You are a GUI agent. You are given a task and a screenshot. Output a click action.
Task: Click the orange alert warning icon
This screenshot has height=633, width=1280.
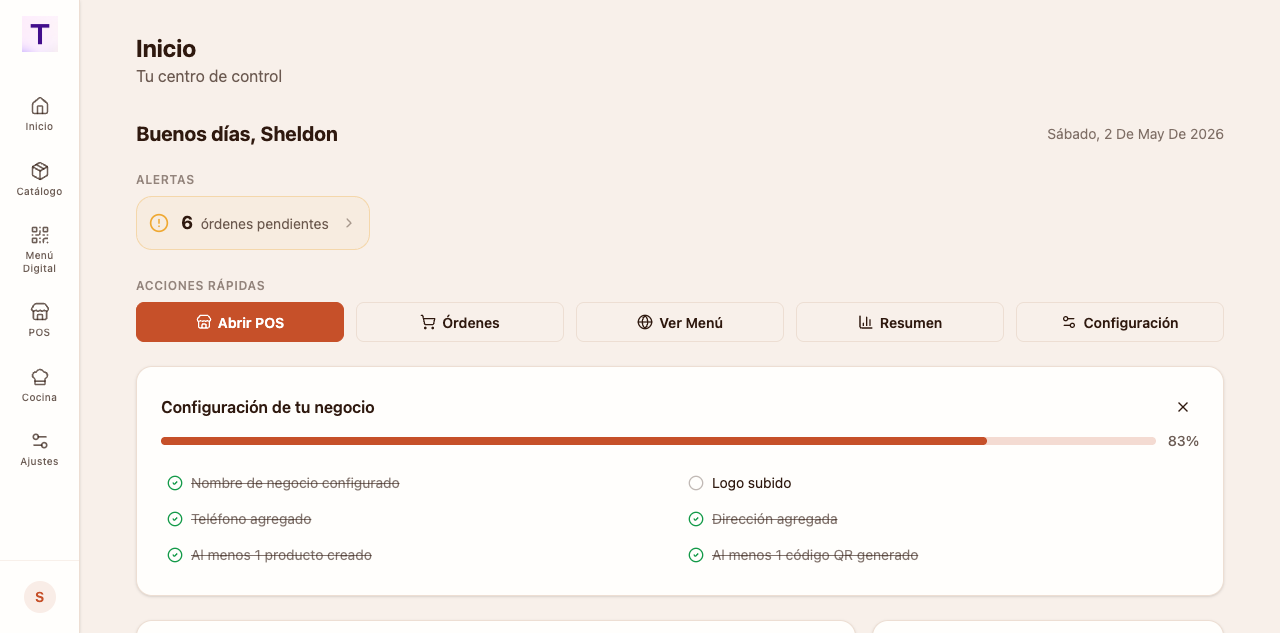[x=159, y=223]
